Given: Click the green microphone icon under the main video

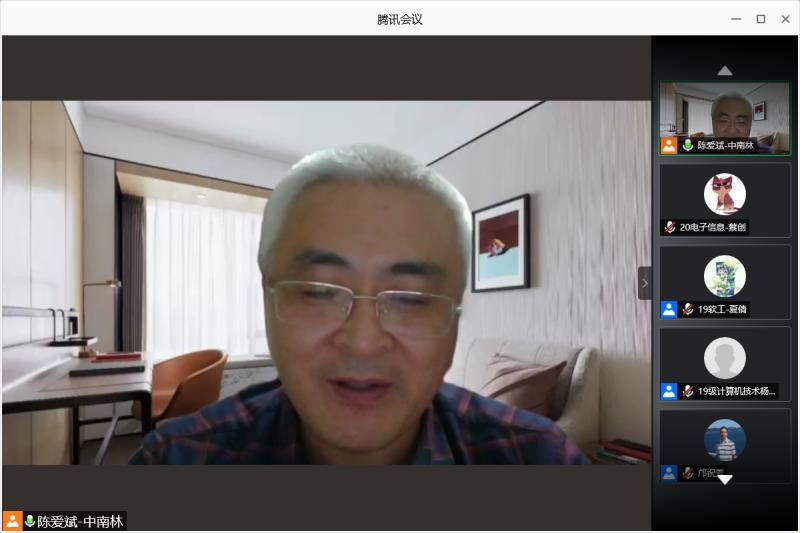Looking at the screenshot, I should [x=30, y=521].
